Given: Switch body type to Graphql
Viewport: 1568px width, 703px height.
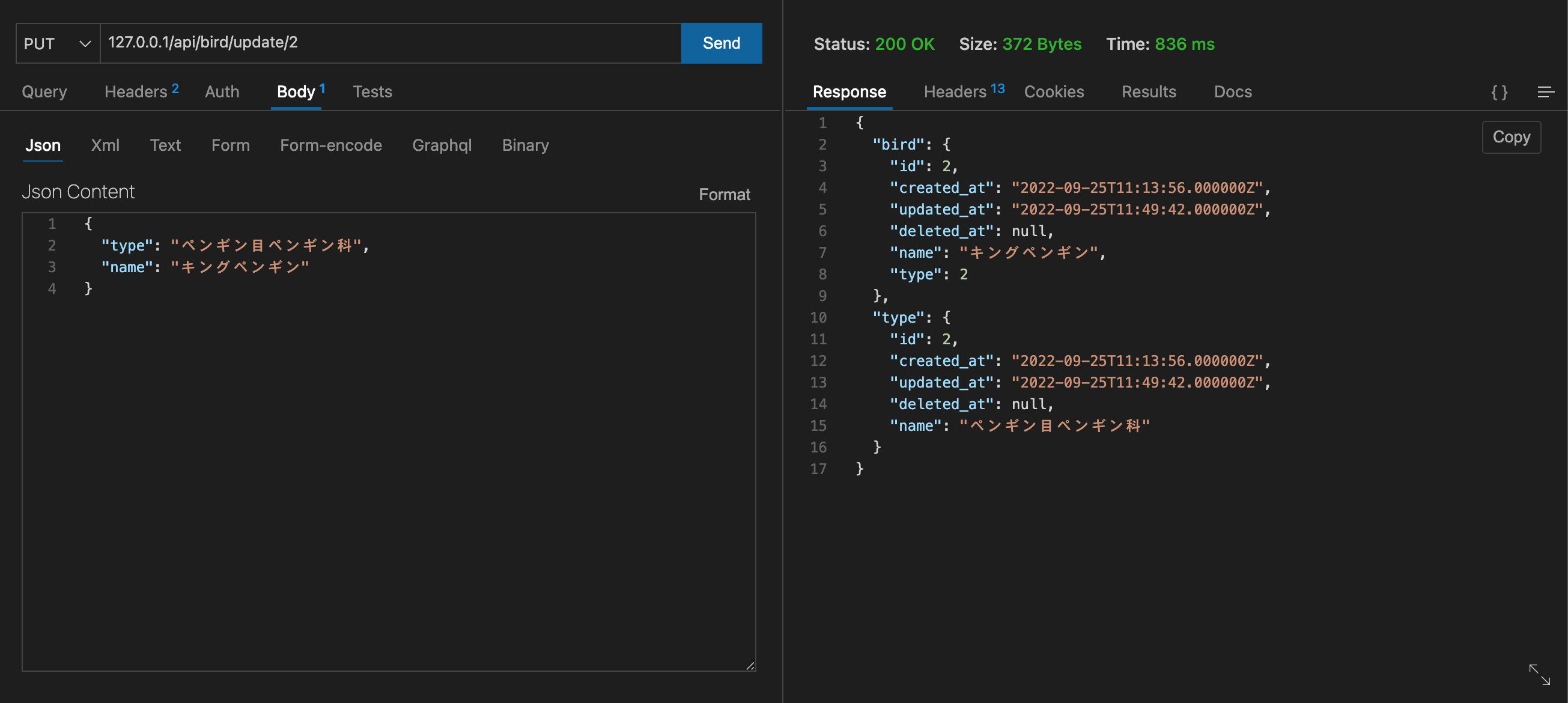Looking at the screenshot, I should click(442, 145).
